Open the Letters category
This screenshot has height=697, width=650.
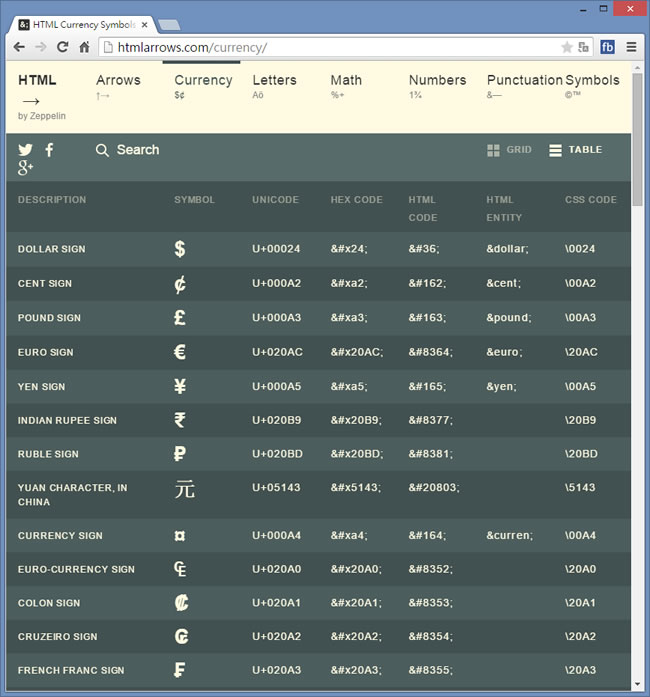(274, 86)
